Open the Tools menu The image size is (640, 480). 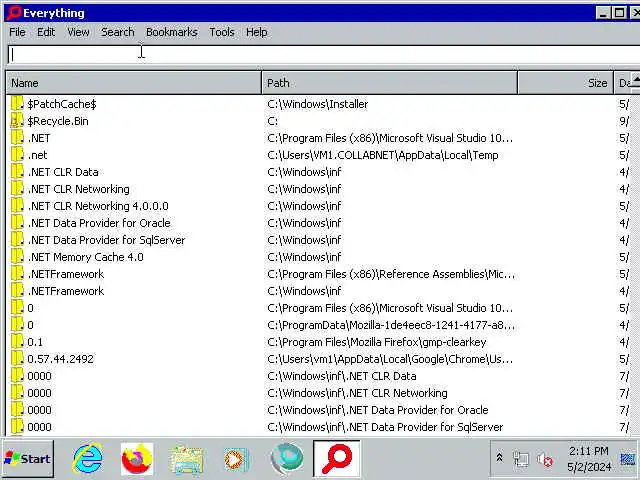[222, 32]
